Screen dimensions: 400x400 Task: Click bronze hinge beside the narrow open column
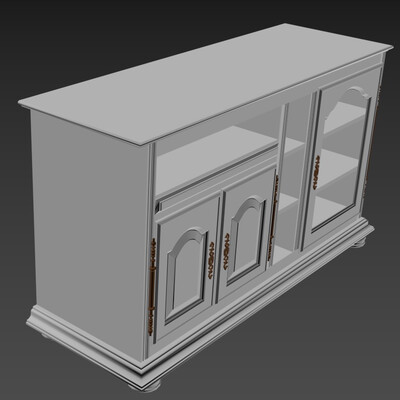[x=273, y=217]
